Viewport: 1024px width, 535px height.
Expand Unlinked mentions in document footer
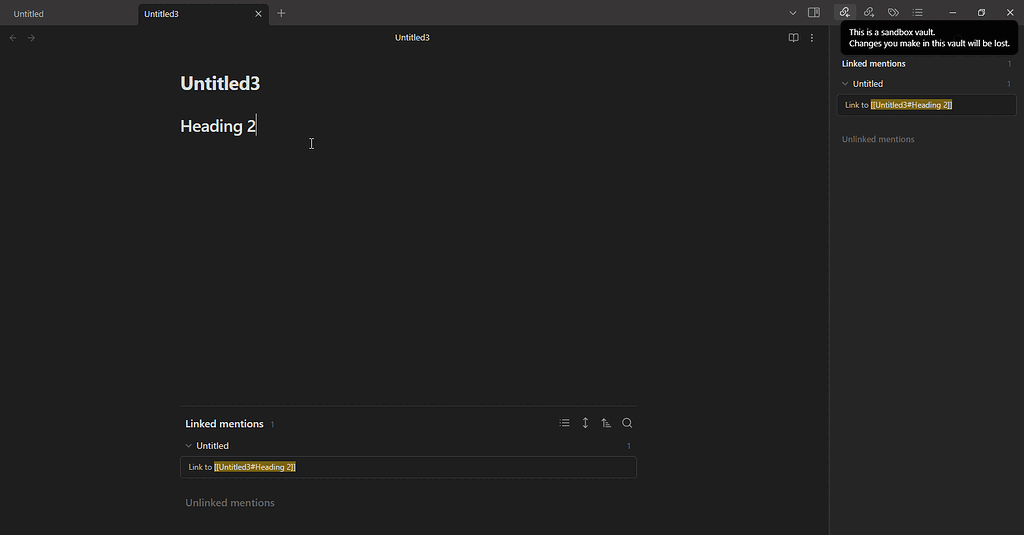point(230,503)
